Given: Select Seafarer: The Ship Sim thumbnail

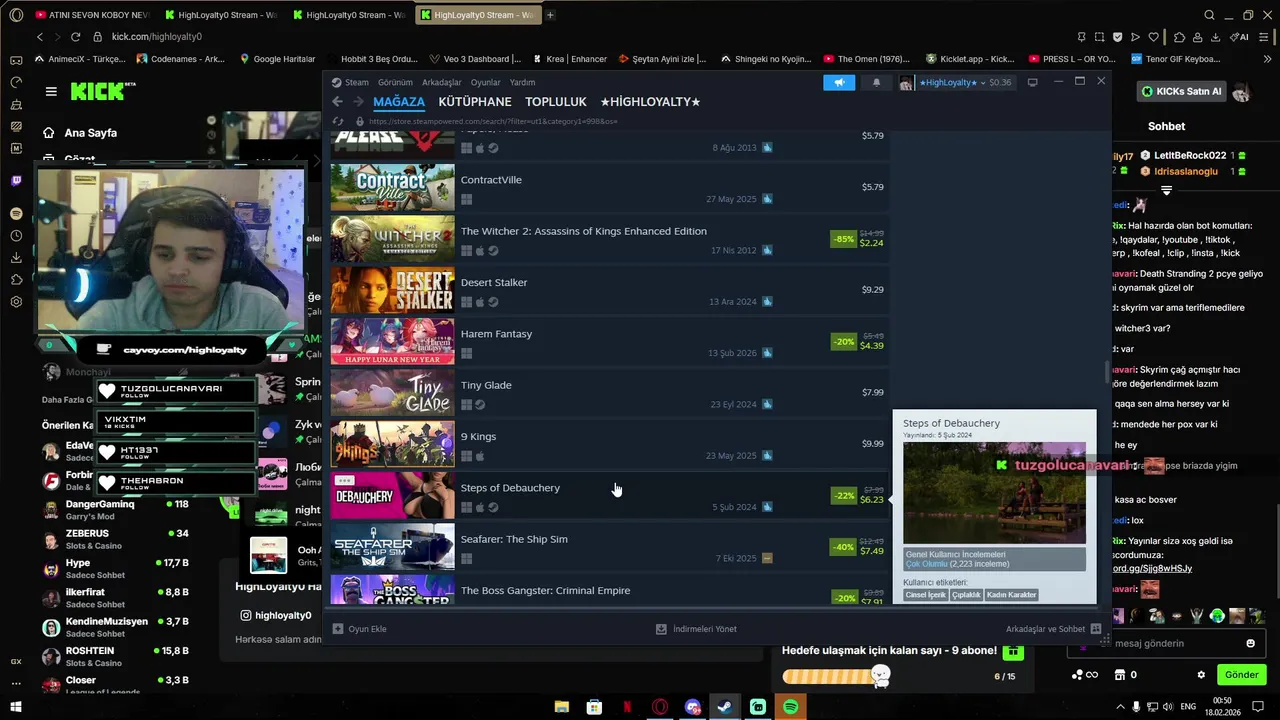Looking at the screenshot, I should click(x=392, y=546).
